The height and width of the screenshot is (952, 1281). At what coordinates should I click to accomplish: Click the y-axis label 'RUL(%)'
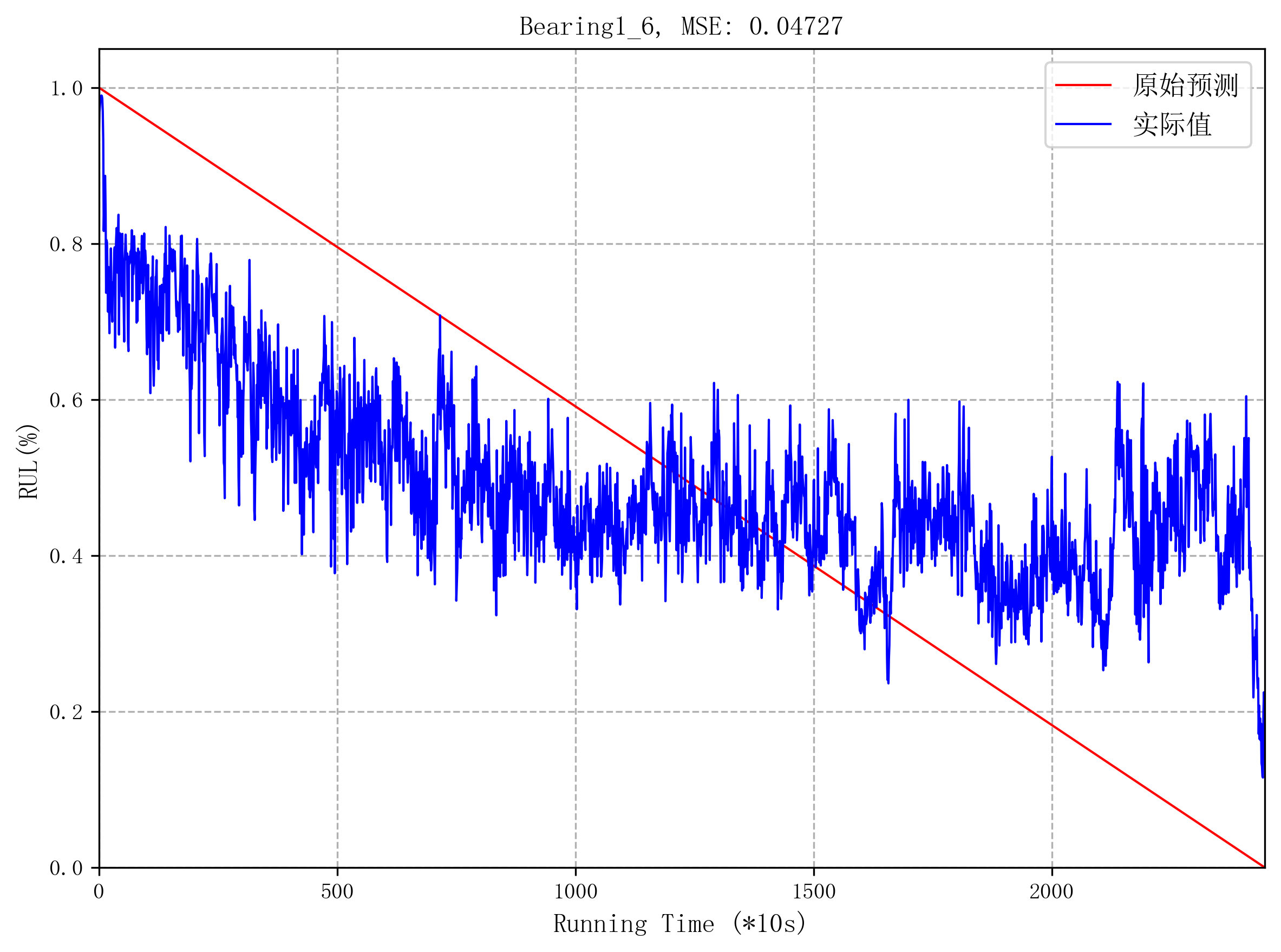(28, 461)
